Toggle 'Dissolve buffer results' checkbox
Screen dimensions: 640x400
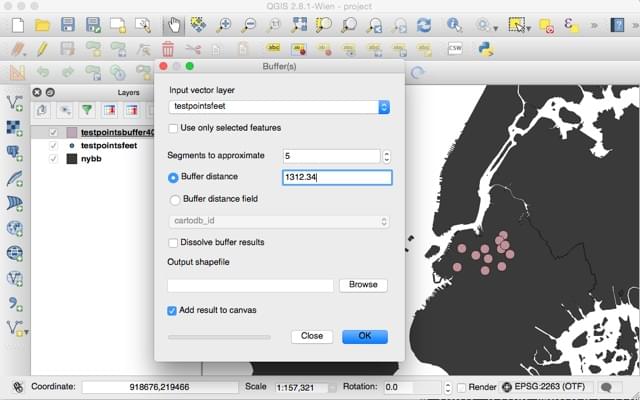(x=174, y=243)
